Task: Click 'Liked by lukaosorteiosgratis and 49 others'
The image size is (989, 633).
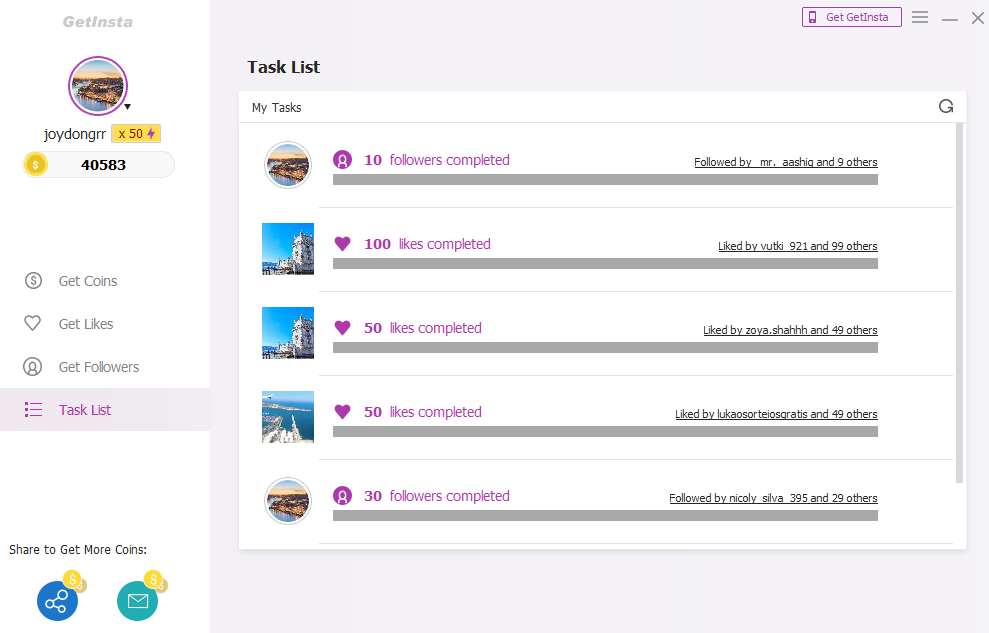Action: (776, 414)
